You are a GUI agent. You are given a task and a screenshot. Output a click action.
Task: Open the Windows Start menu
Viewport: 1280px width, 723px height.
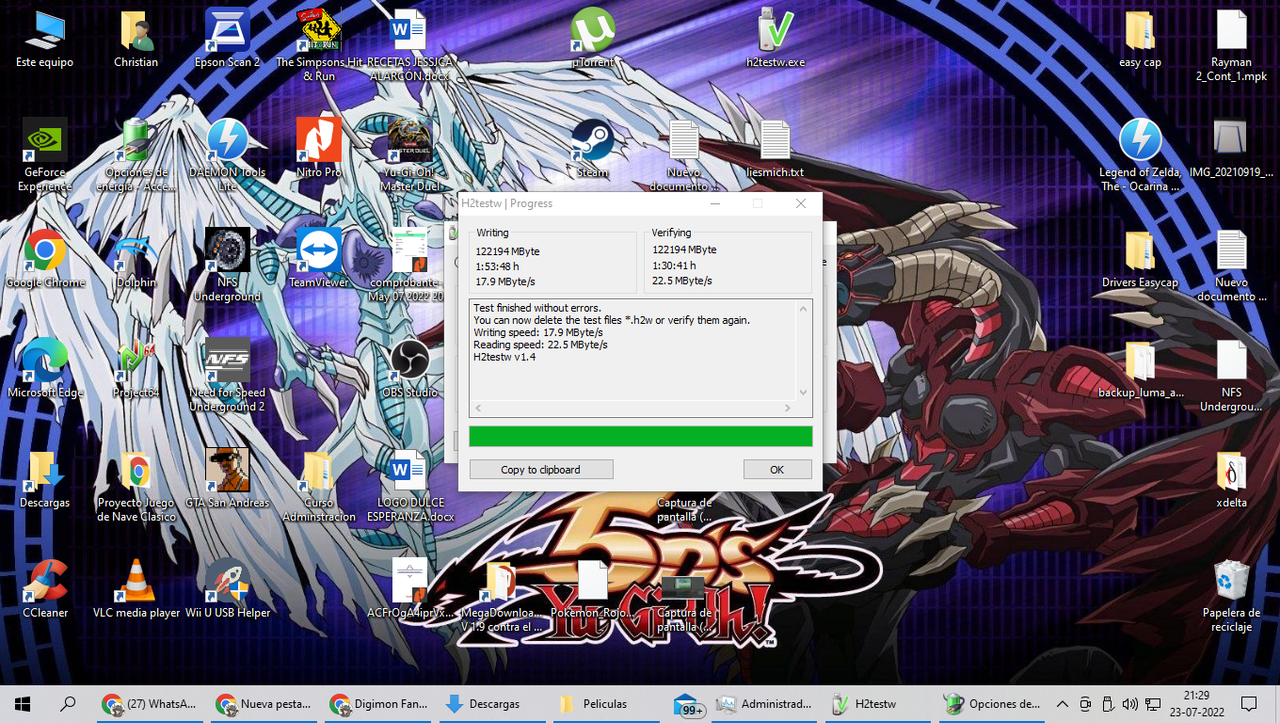pos(22,704)
